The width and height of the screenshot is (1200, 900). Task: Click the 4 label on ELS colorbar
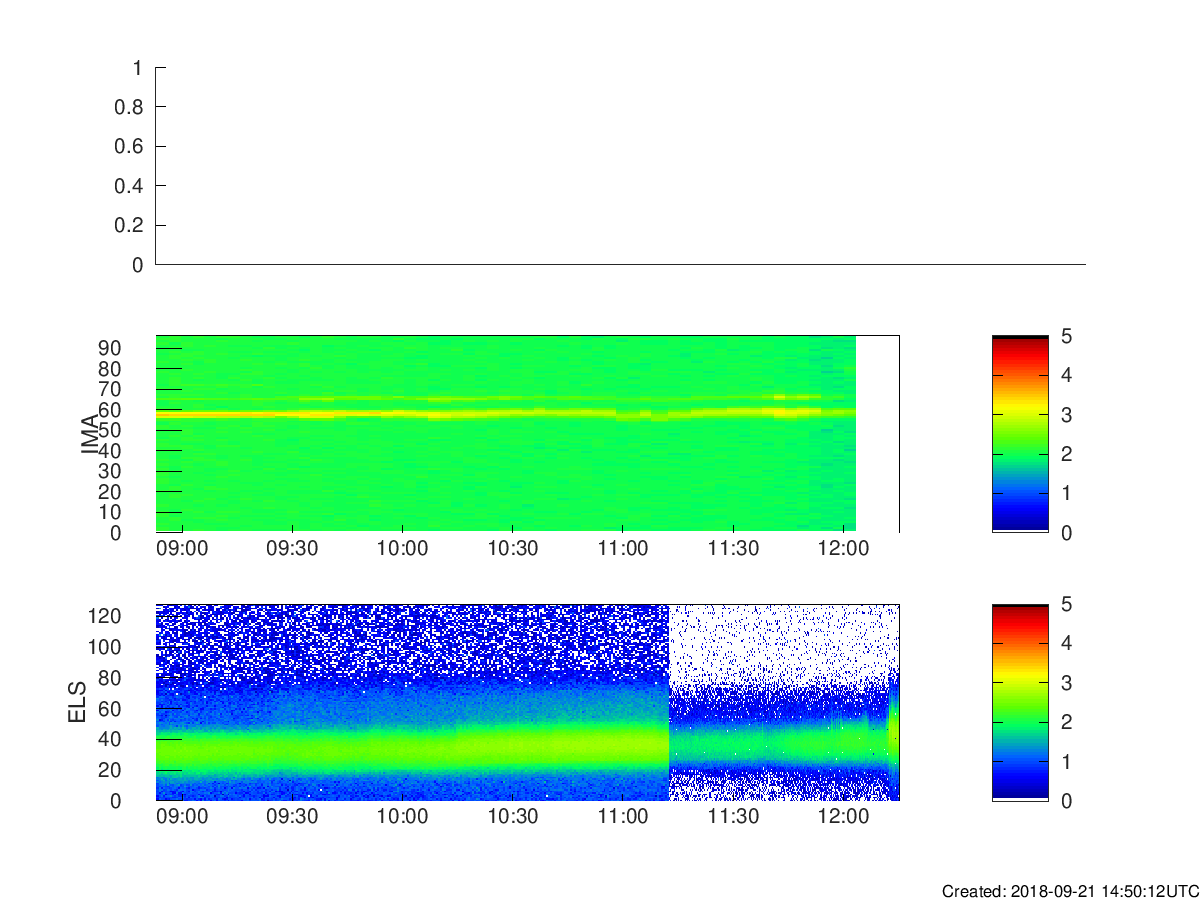(x=1066, y=643)
